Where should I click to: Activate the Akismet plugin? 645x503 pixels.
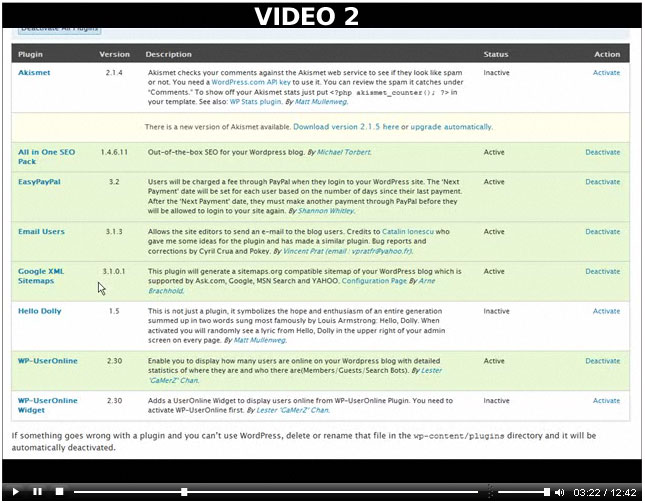606,72
